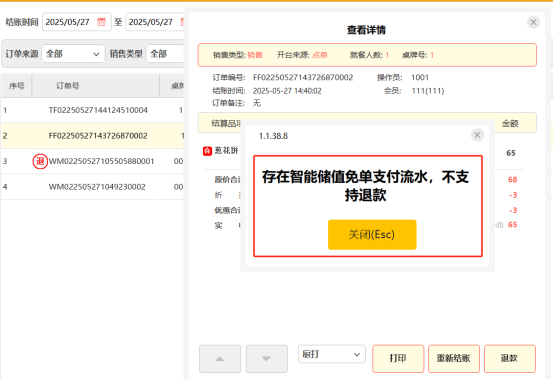Click the 重新结账 button

click(x=454, y=358)
